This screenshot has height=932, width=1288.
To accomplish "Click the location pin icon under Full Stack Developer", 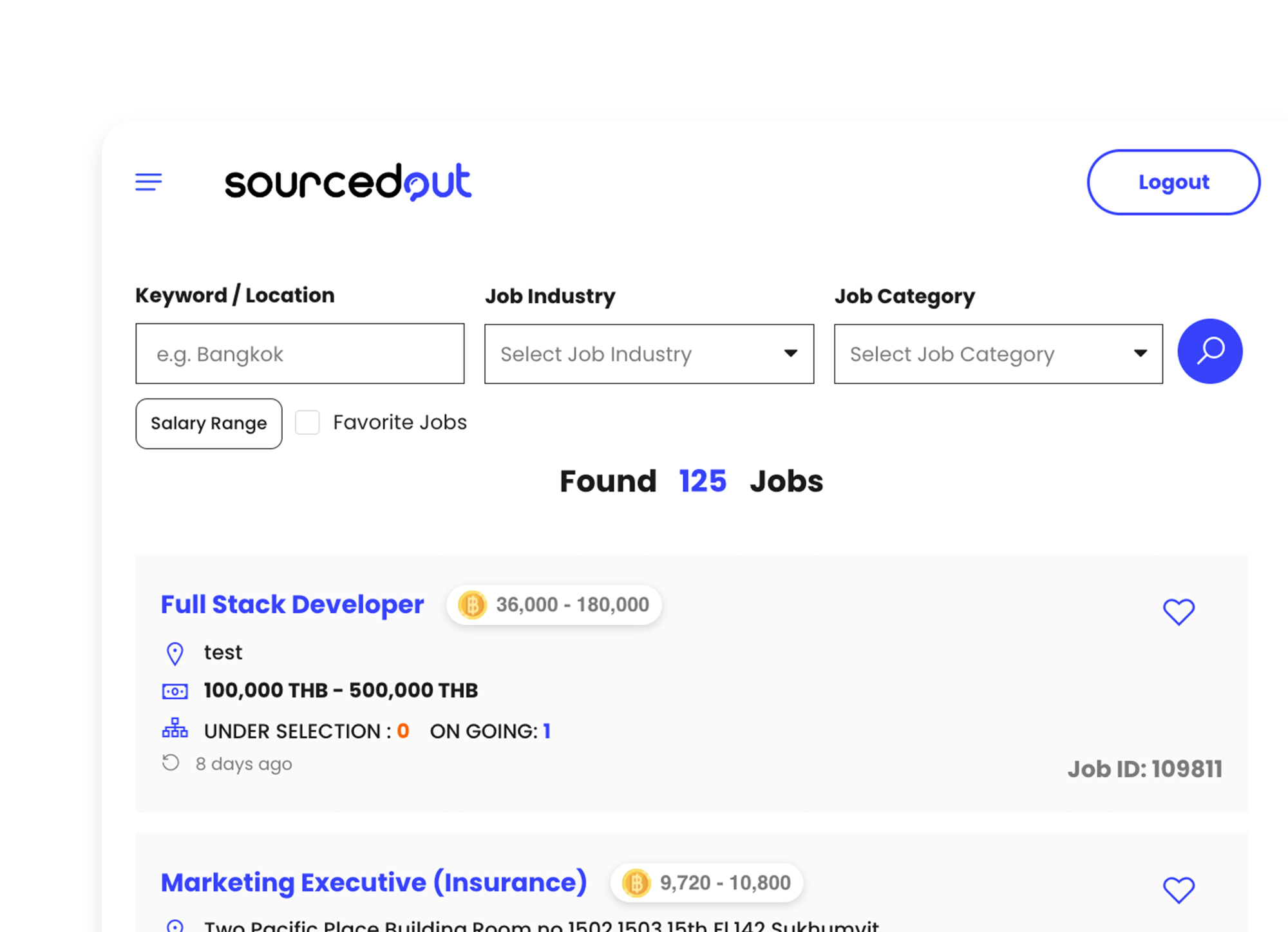I will pos(175,652).
